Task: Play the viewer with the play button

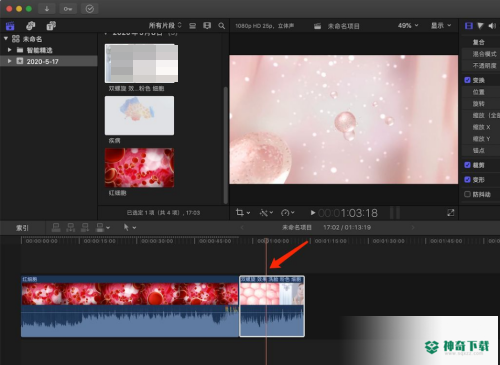Action: [313, 213]
